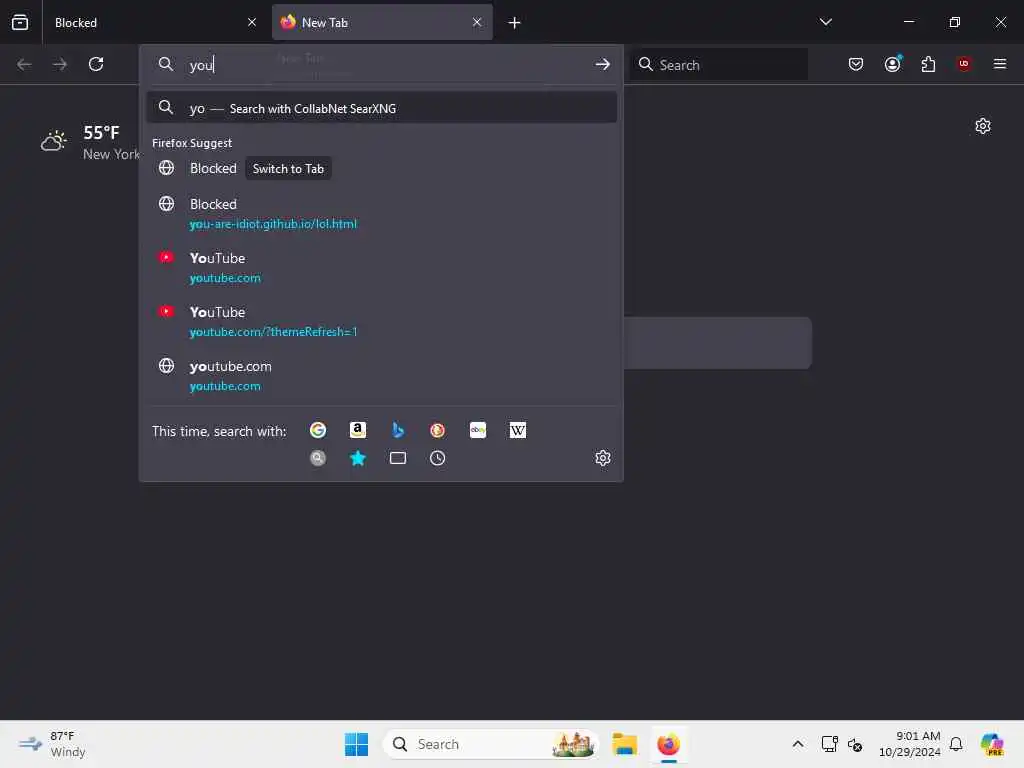This screenshot has width=1024, height=768.
Task: Open network display tray icon
Action: 829,744
